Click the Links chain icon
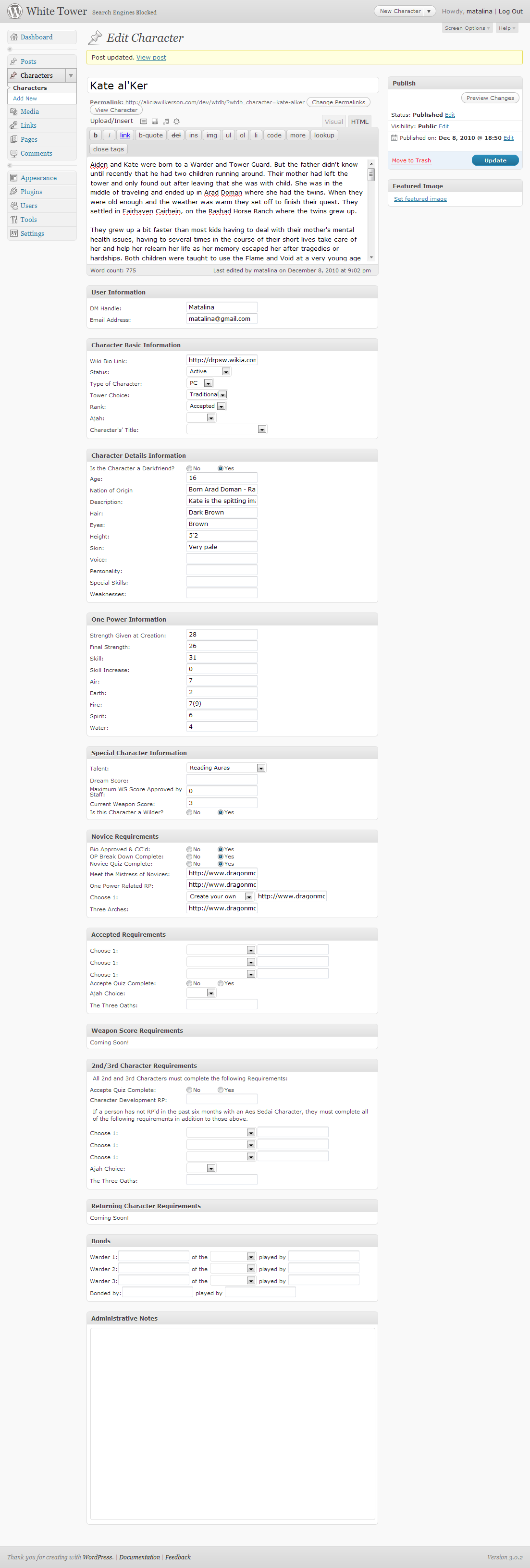 [x=13, y=125]
